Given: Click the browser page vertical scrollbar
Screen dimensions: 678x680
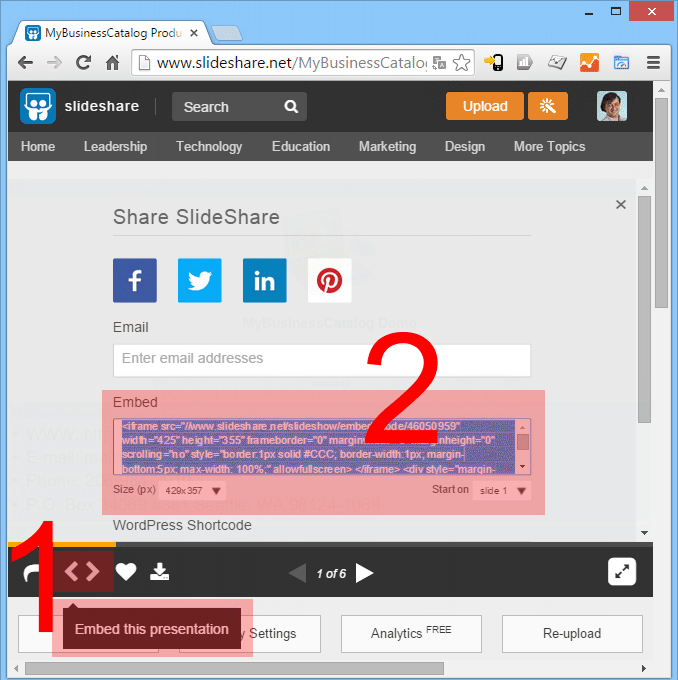Looking at the screenshot, I should 661,203.
